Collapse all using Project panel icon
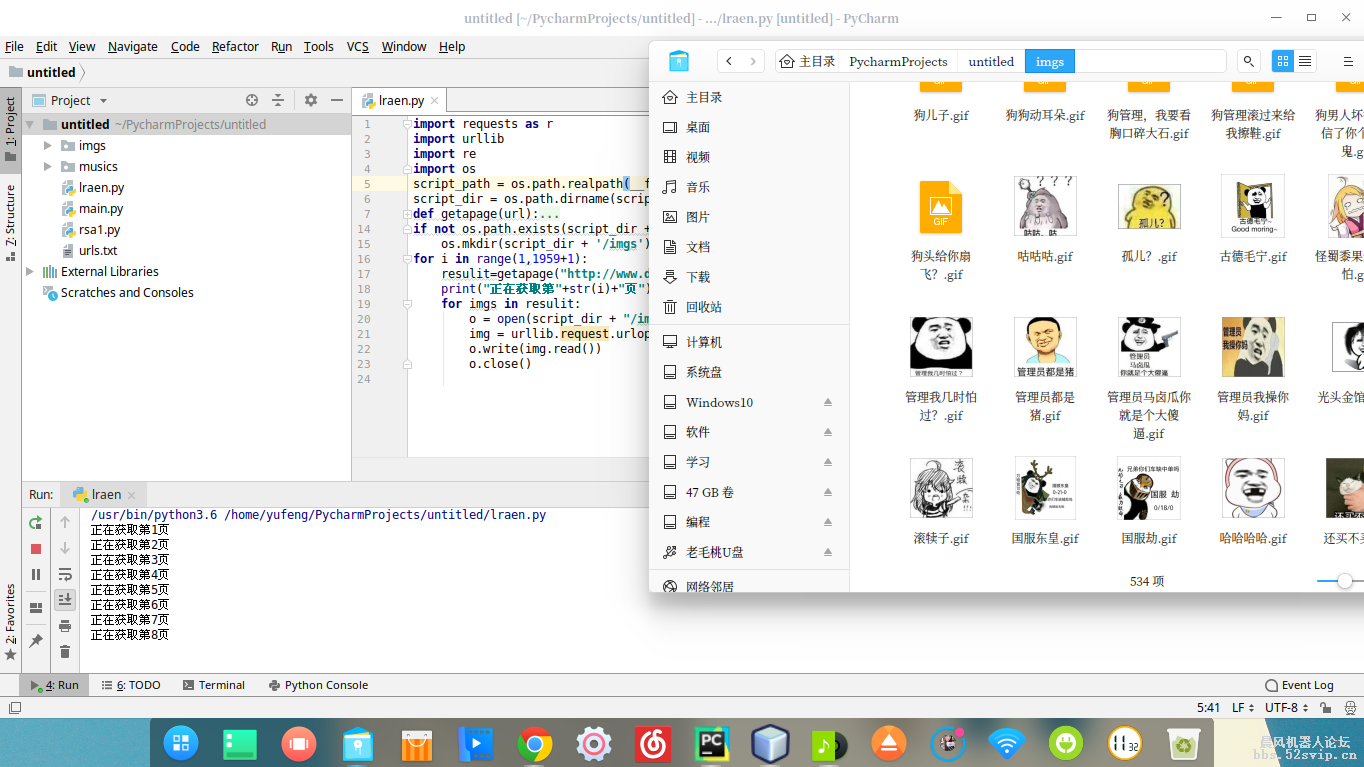 [x=278, y=100]
